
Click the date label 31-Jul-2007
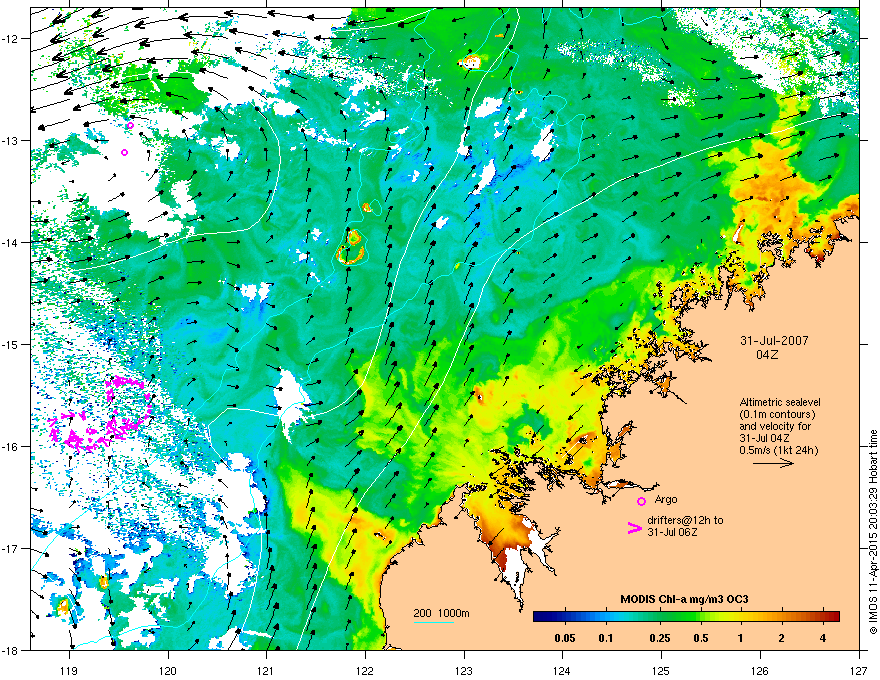[x=774, y=341]
